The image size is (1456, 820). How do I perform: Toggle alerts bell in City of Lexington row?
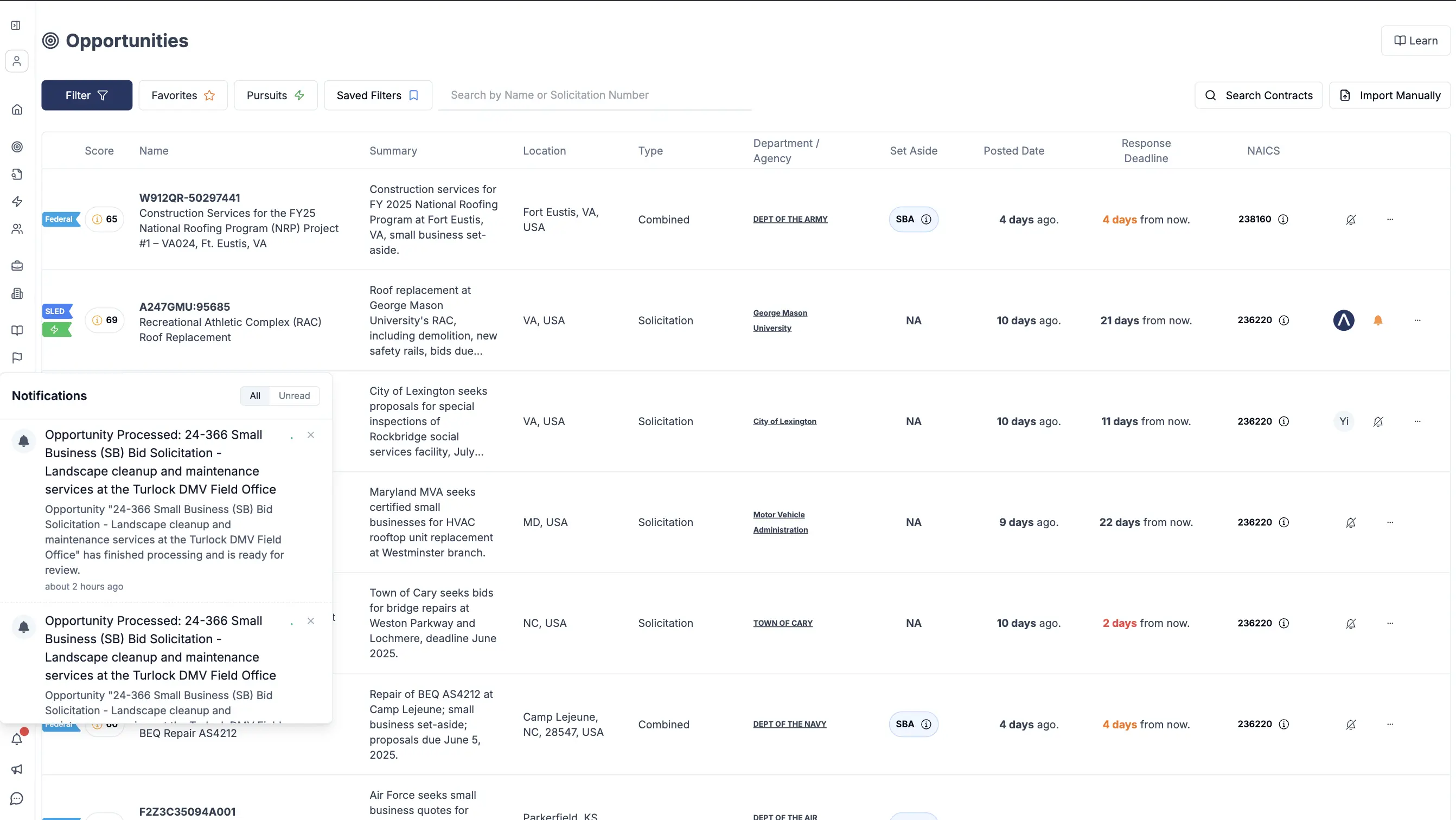coord(1378,421)
